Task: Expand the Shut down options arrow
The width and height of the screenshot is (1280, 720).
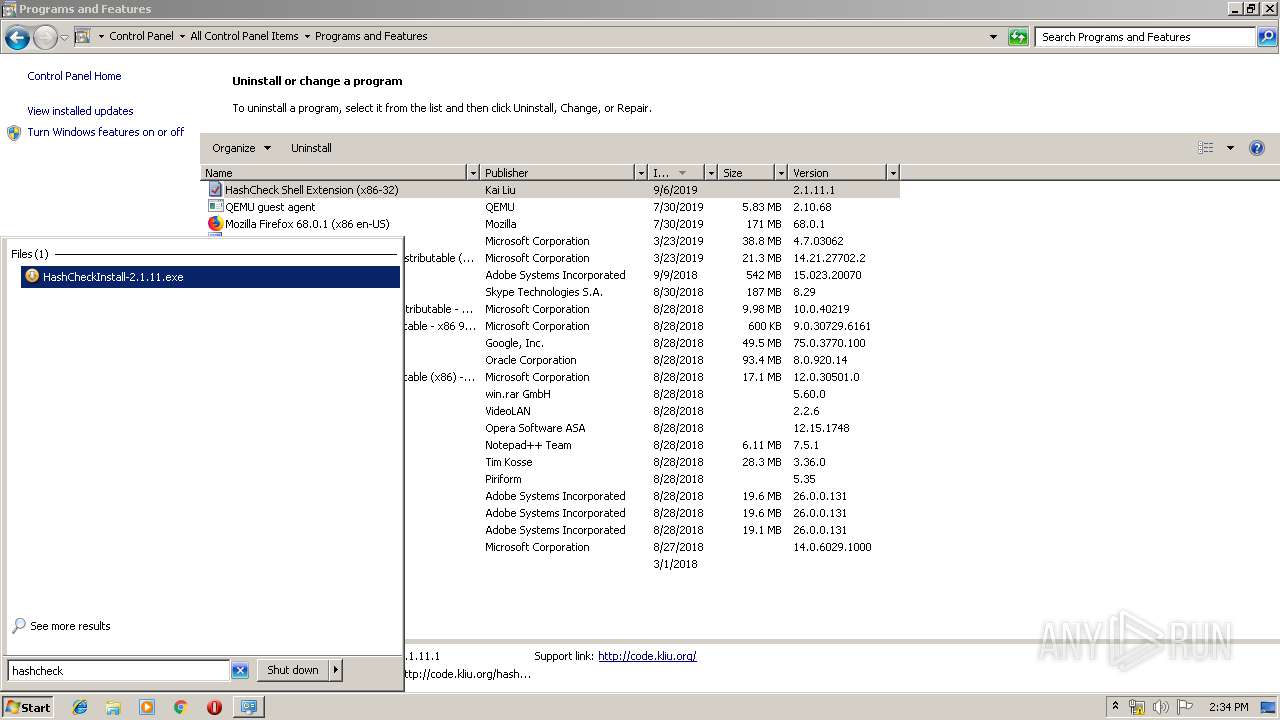Action: [336, 670]
